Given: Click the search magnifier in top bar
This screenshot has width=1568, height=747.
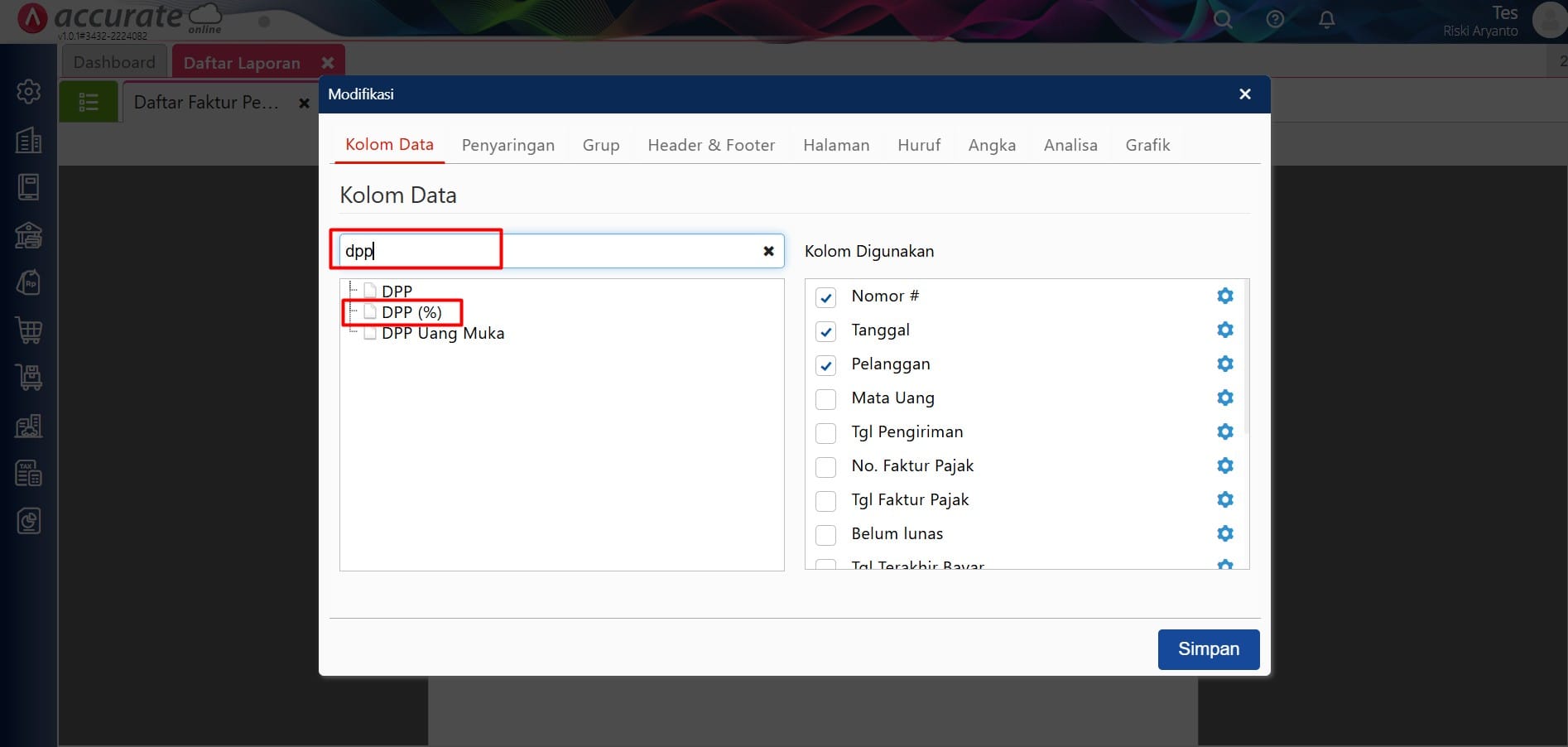Looking at the screenshot, I should pos(1222,19).
